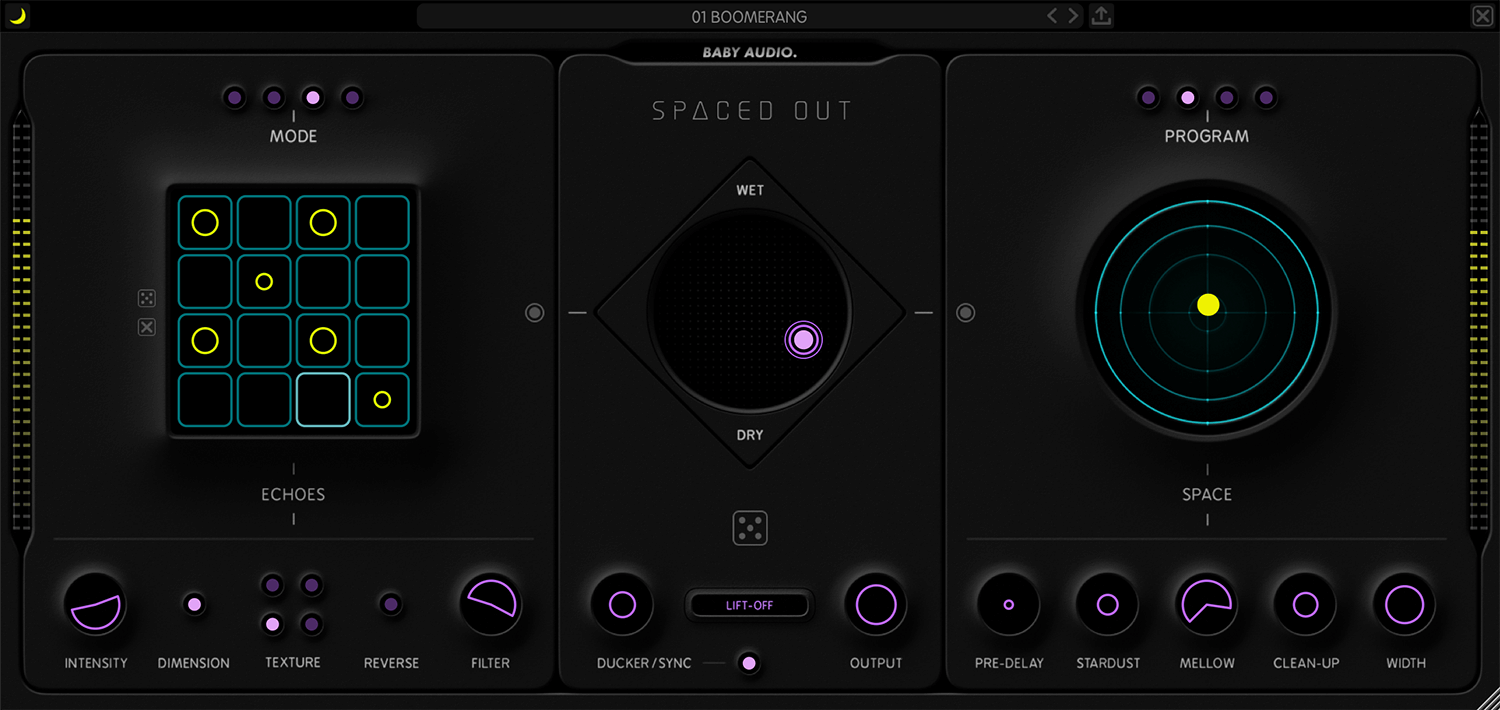Select the fourth Program dot
The width and height of the screenshot is (1500, 710).
coord(1266,98)
